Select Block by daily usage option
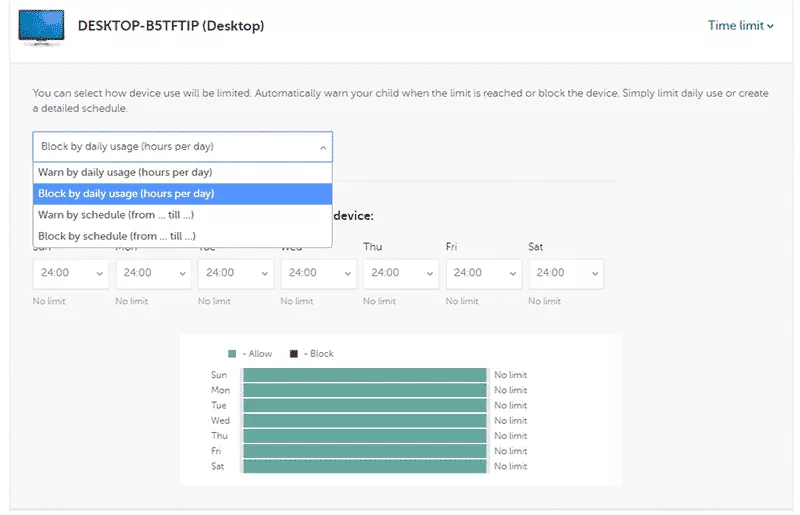800x515 pixels. (x=183, y=194)
